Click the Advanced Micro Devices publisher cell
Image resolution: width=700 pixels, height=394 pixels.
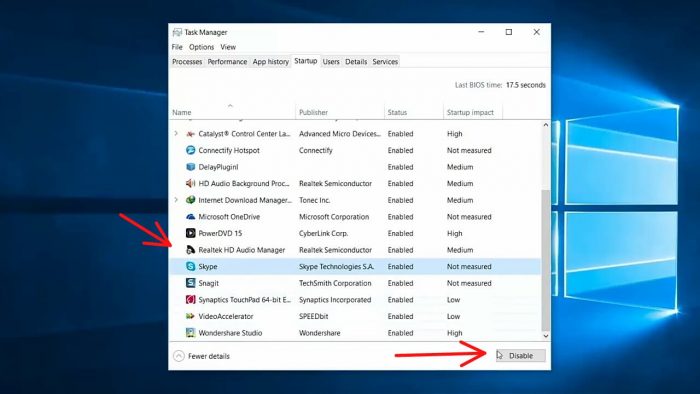coord(340,134)
